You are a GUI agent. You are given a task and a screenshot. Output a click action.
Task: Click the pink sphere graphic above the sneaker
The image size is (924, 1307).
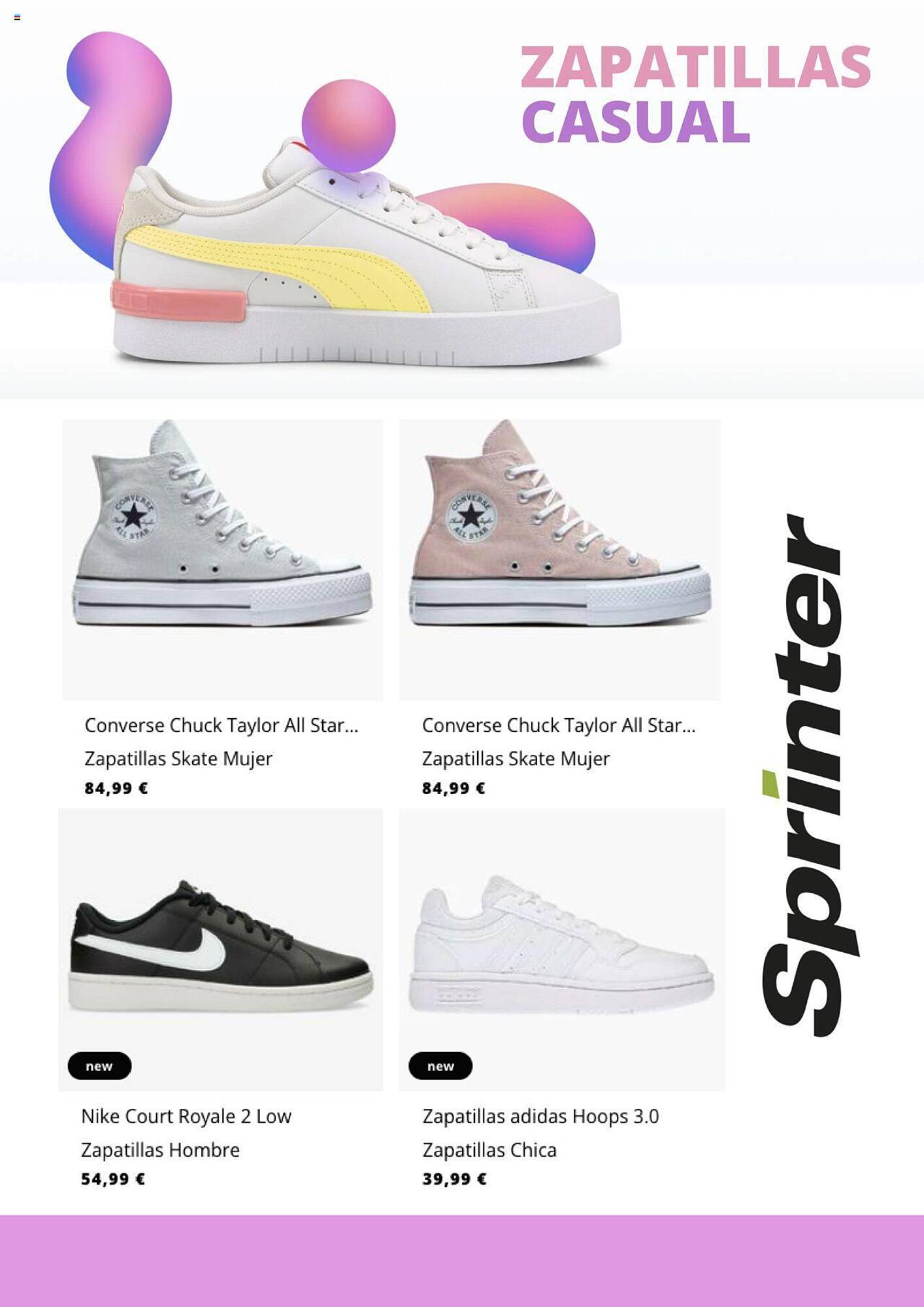coord(348,126)
